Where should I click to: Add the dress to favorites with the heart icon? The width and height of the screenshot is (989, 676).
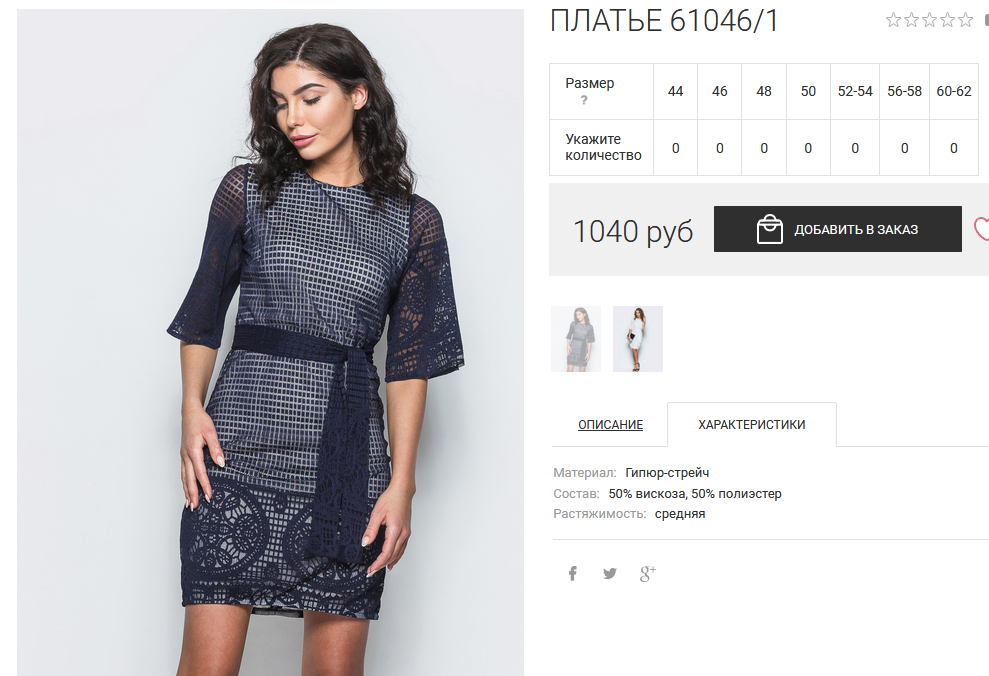pyautogui.click(x=981, y=228)
